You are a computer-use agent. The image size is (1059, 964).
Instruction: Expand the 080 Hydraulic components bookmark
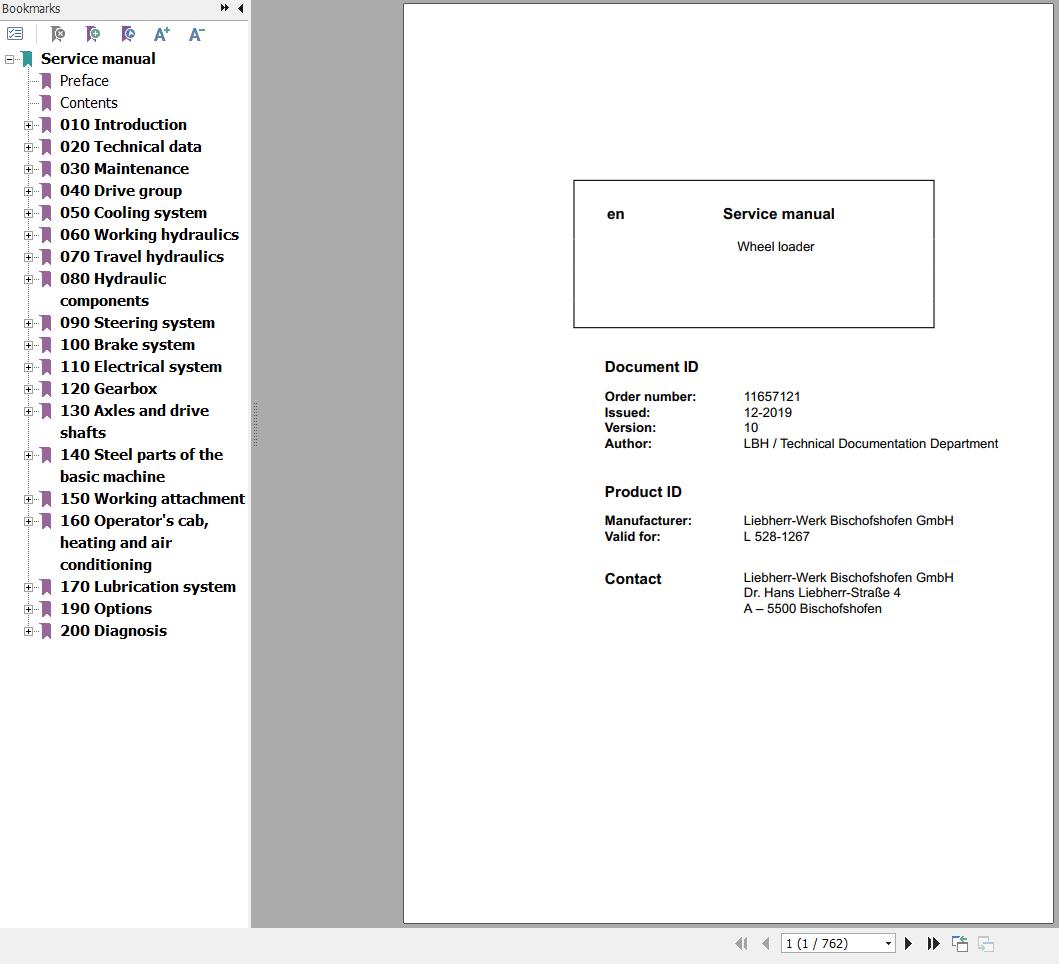pos(28,279)
